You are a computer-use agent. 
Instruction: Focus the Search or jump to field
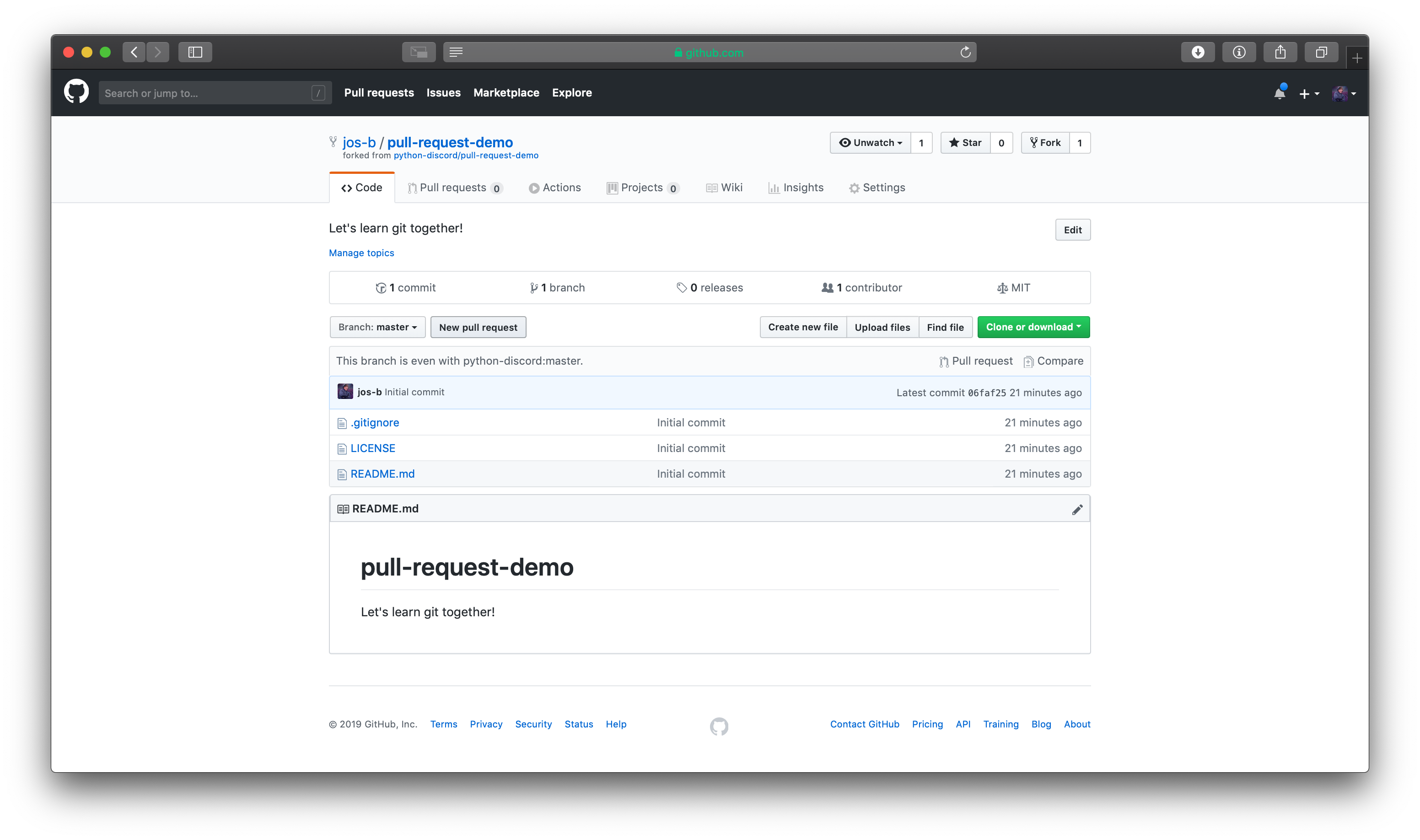point(207,93)
